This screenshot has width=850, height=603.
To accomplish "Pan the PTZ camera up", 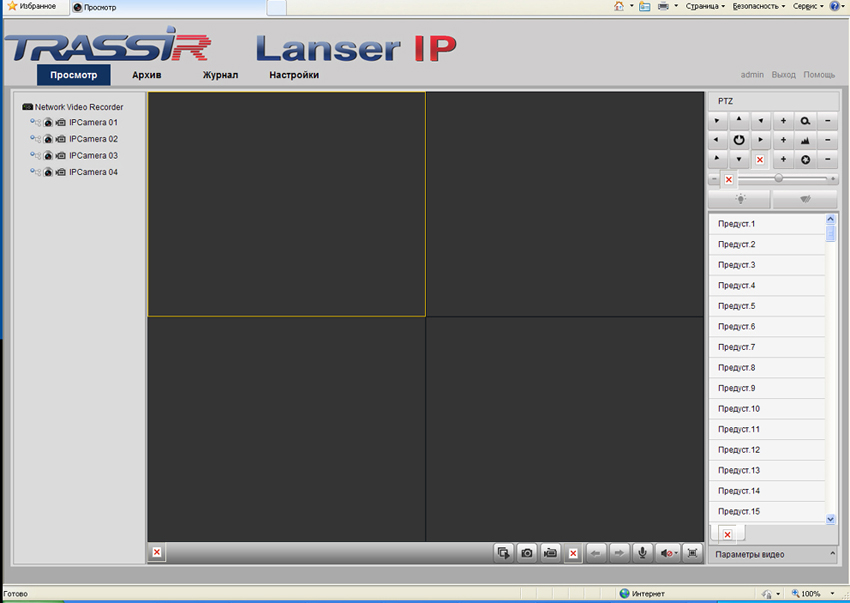I will [738, 120].
